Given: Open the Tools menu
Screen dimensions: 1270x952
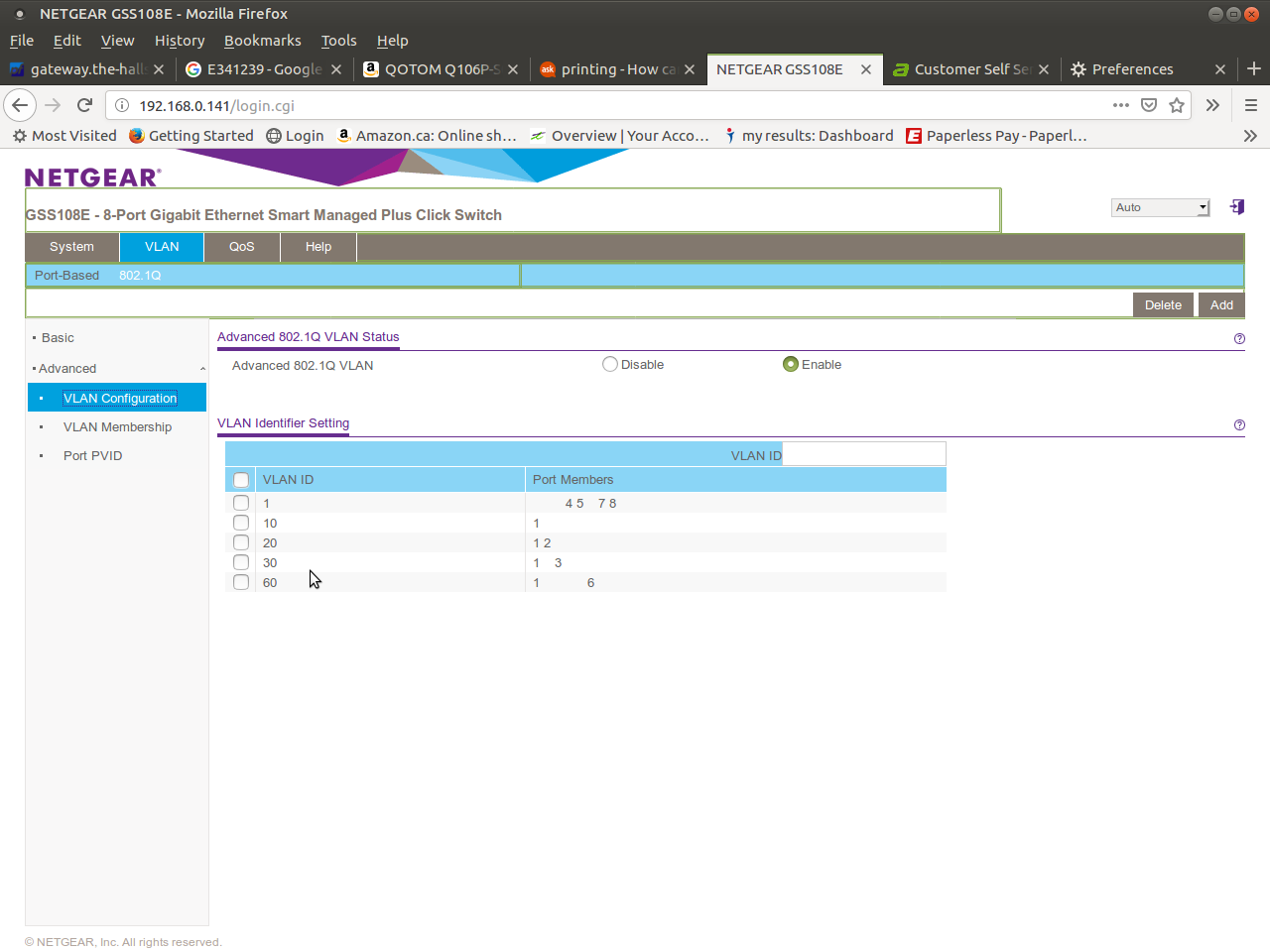Looking at the screenshot, I should (338, 41).
